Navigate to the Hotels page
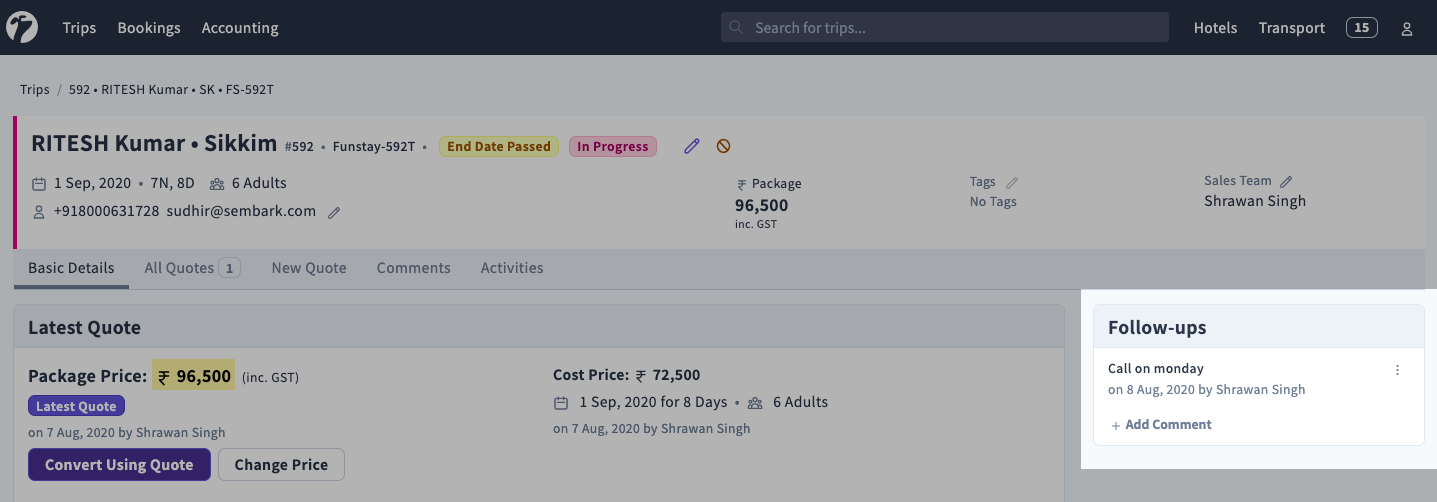1437x502 pixels. coord(1215,28)
